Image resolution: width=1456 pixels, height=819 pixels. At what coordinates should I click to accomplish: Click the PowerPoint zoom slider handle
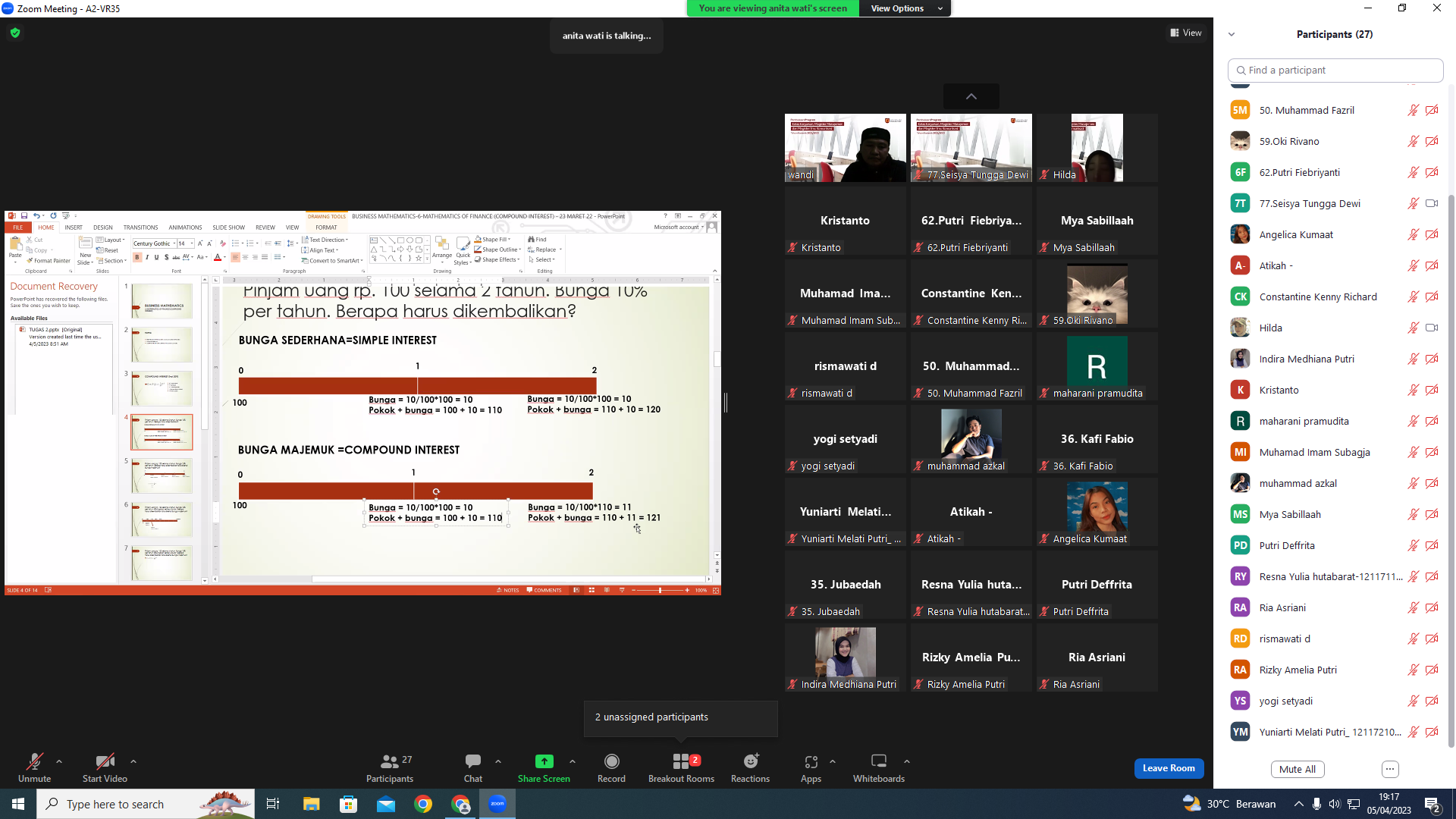coord(660,590)
